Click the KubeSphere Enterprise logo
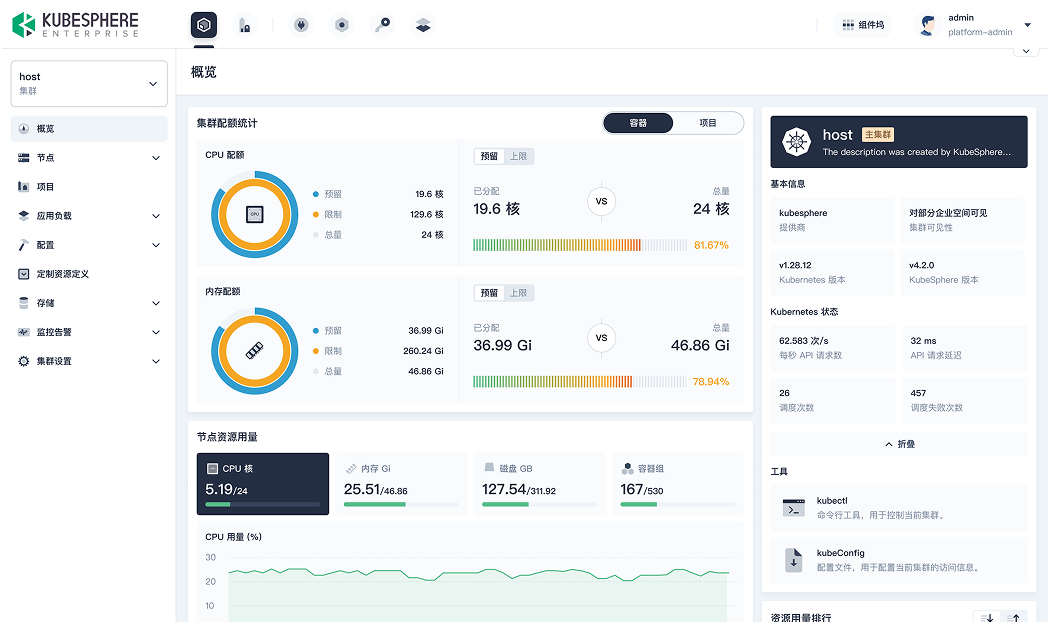 click(76, 25)
